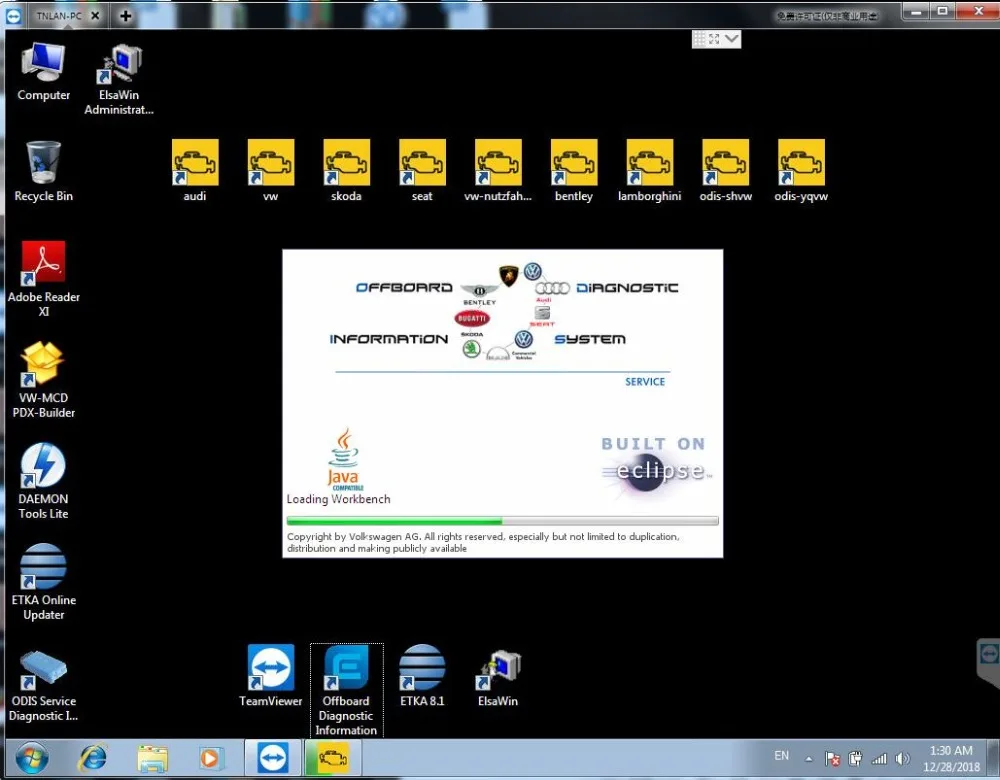Image resolution: width=1000 pixels, height=780 pixels.
Task: Launch Internet Explorer from taskbar
Action: [x=93, y=758]
